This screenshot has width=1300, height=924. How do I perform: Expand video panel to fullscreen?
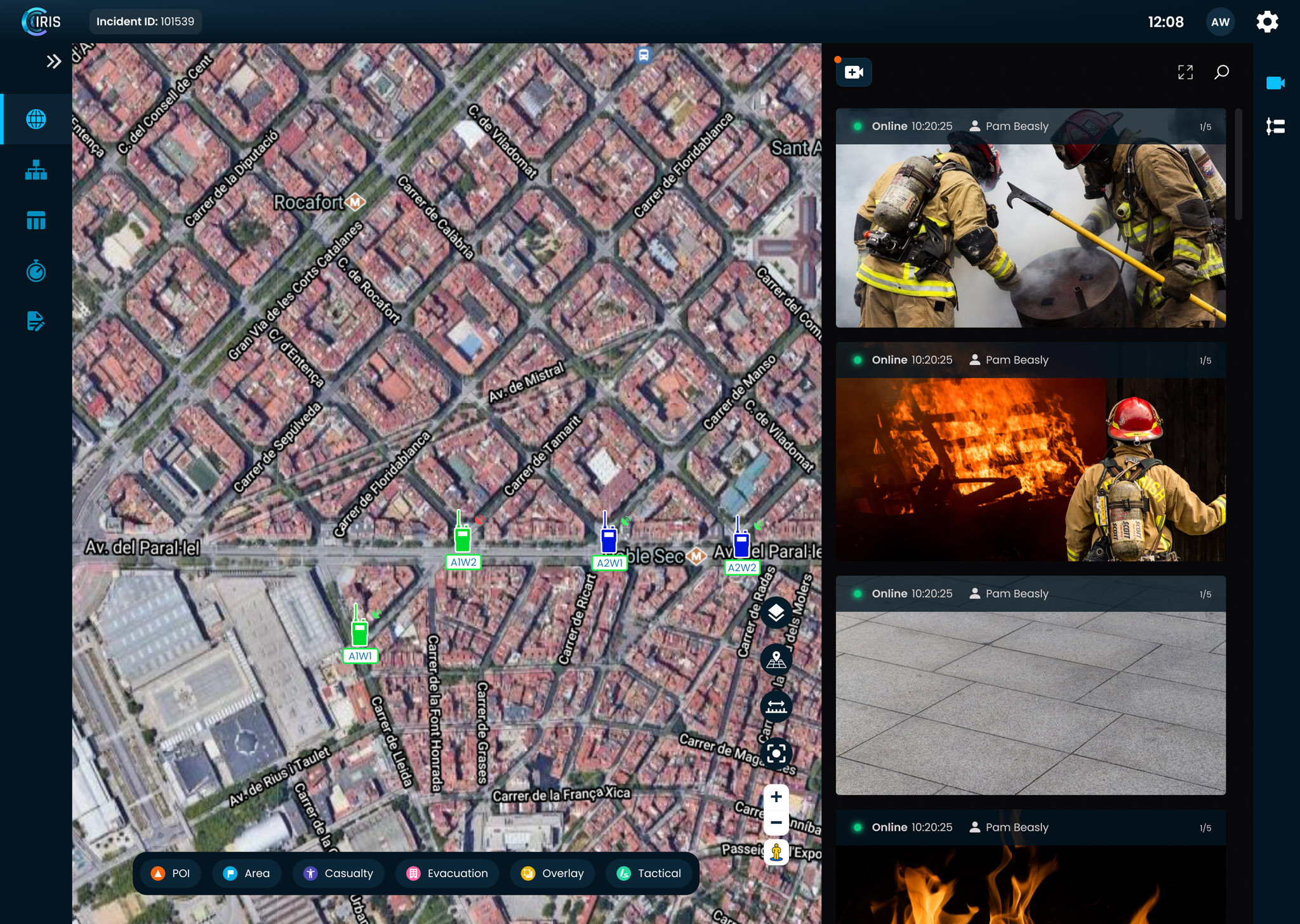click(x=1185, y=72)
